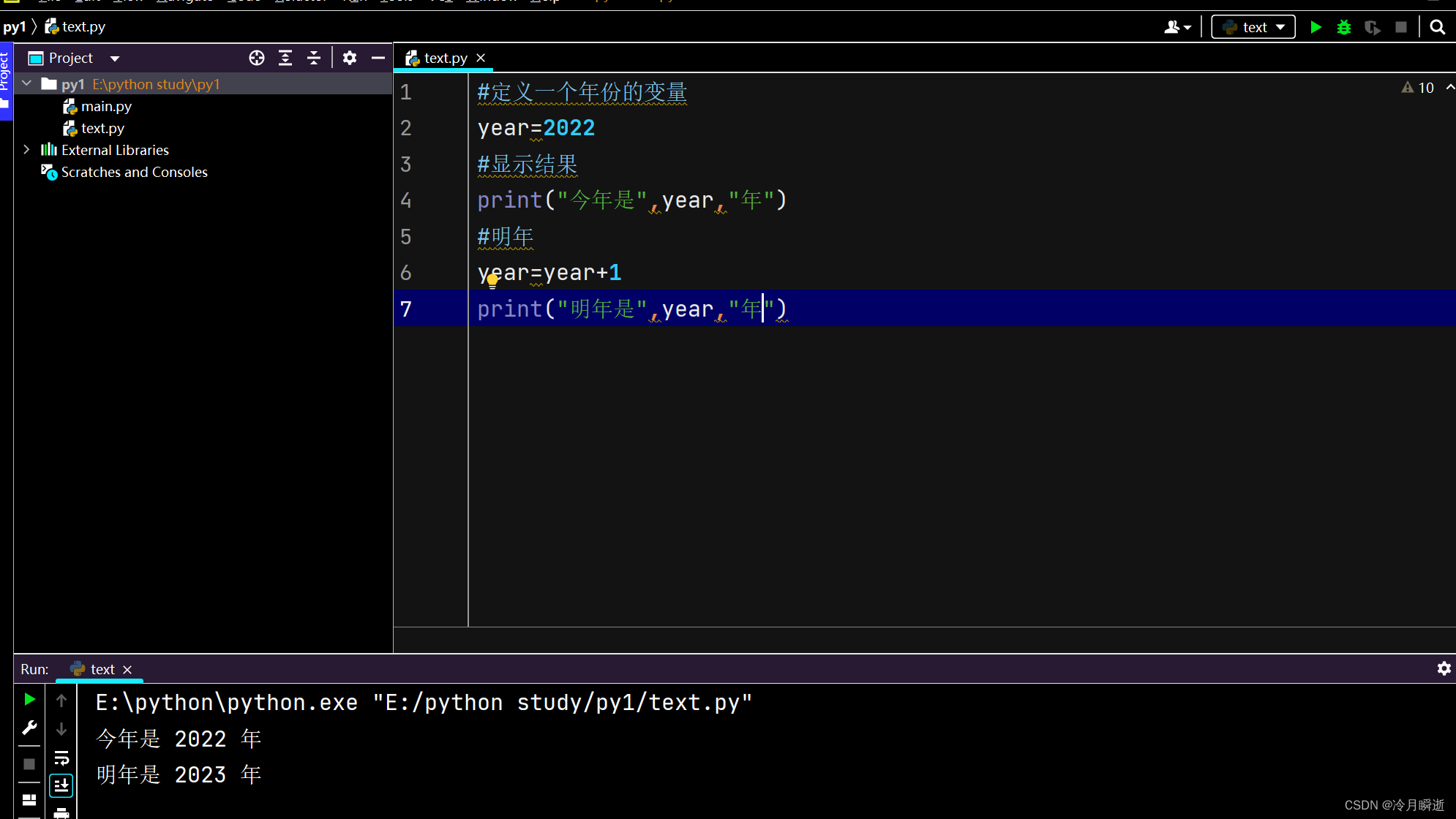Locate opened file with the crosshair icon
The width and height of the screenshot is (1456, 819).
point(257,58)
